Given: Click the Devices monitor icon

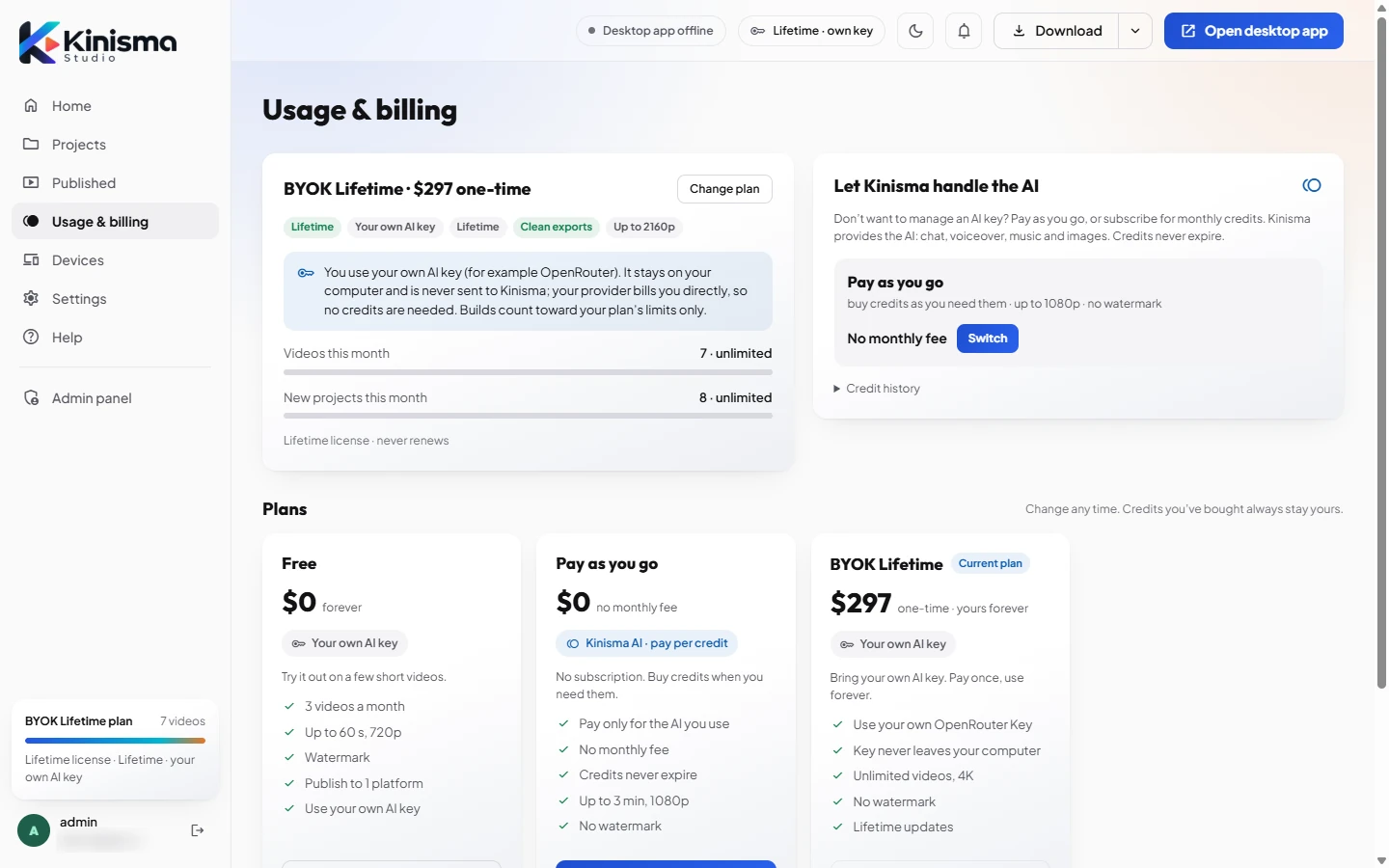Looking at the screenshot, I should (x=31, y=260).
